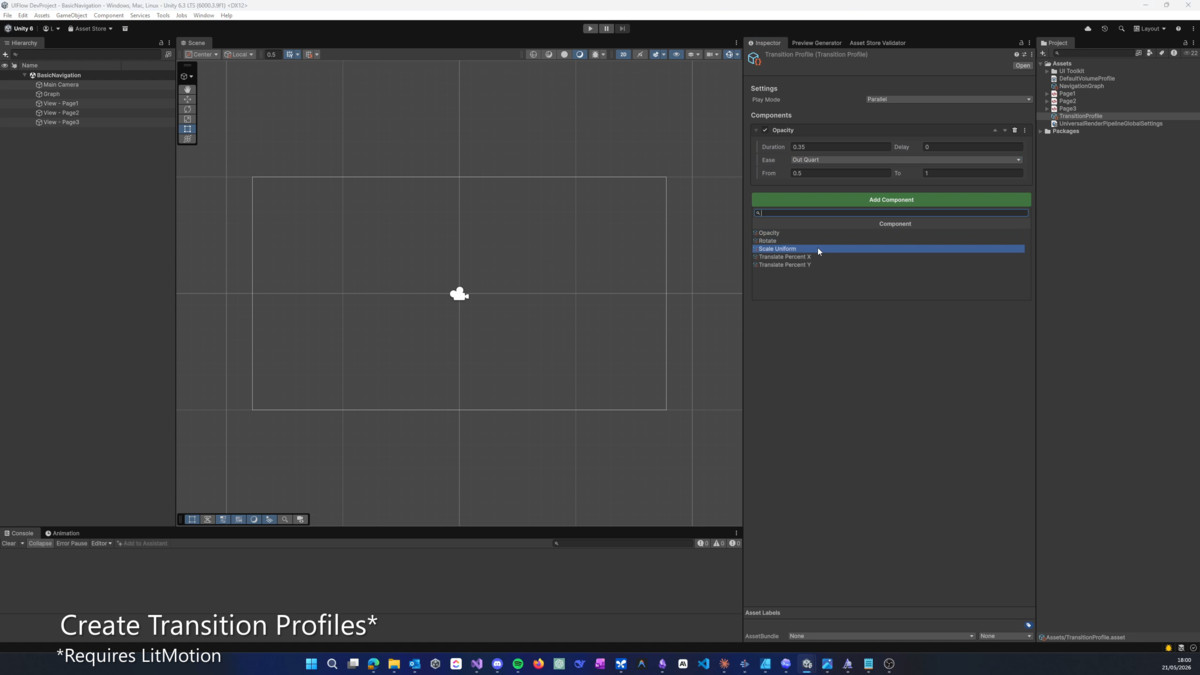This screenshot has width=1200, height=675.
Task: Choose Translate Percent X from the component list
Action: pos(888,257)
